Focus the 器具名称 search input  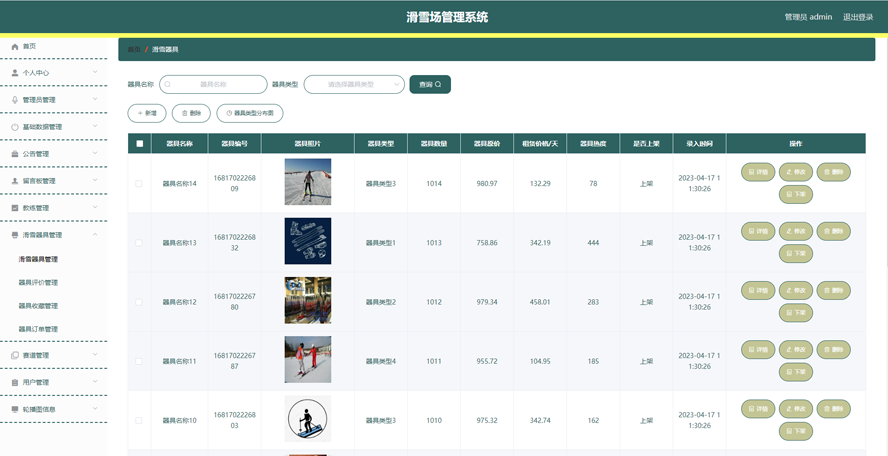[x=213, y=84]
